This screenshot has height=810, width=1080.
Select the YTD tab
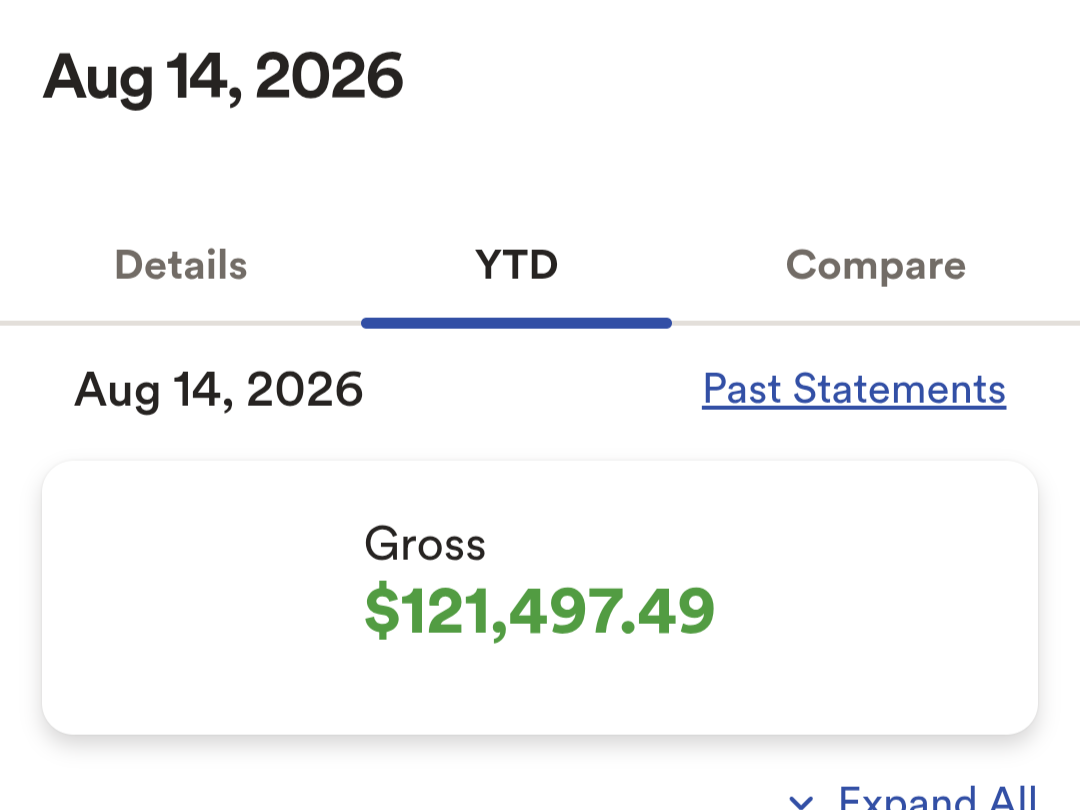517,265
